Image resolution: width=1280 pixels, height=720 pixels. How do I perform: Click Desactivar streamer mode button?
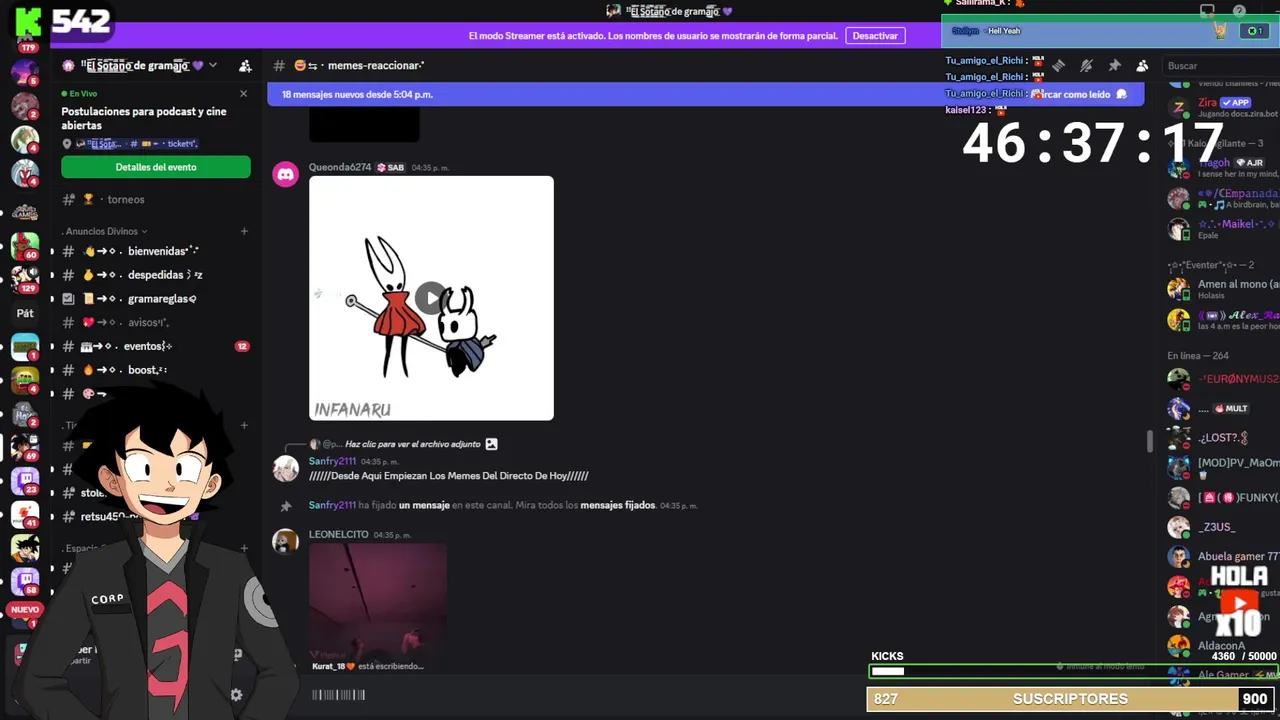(x=875, y=35)
